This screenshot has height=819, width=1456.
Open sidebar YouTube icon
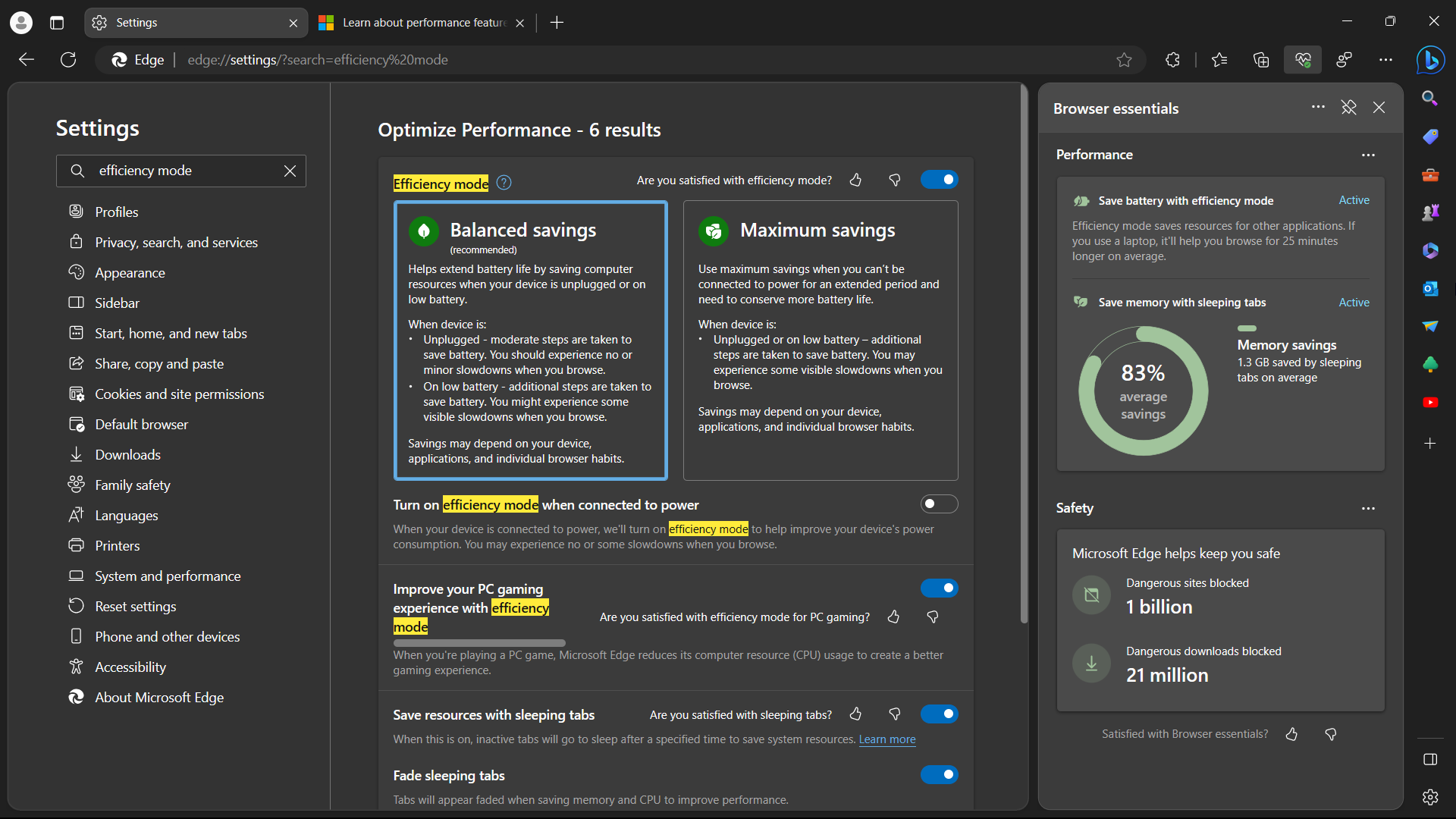pyautogui.click(x=1430, y=403)
